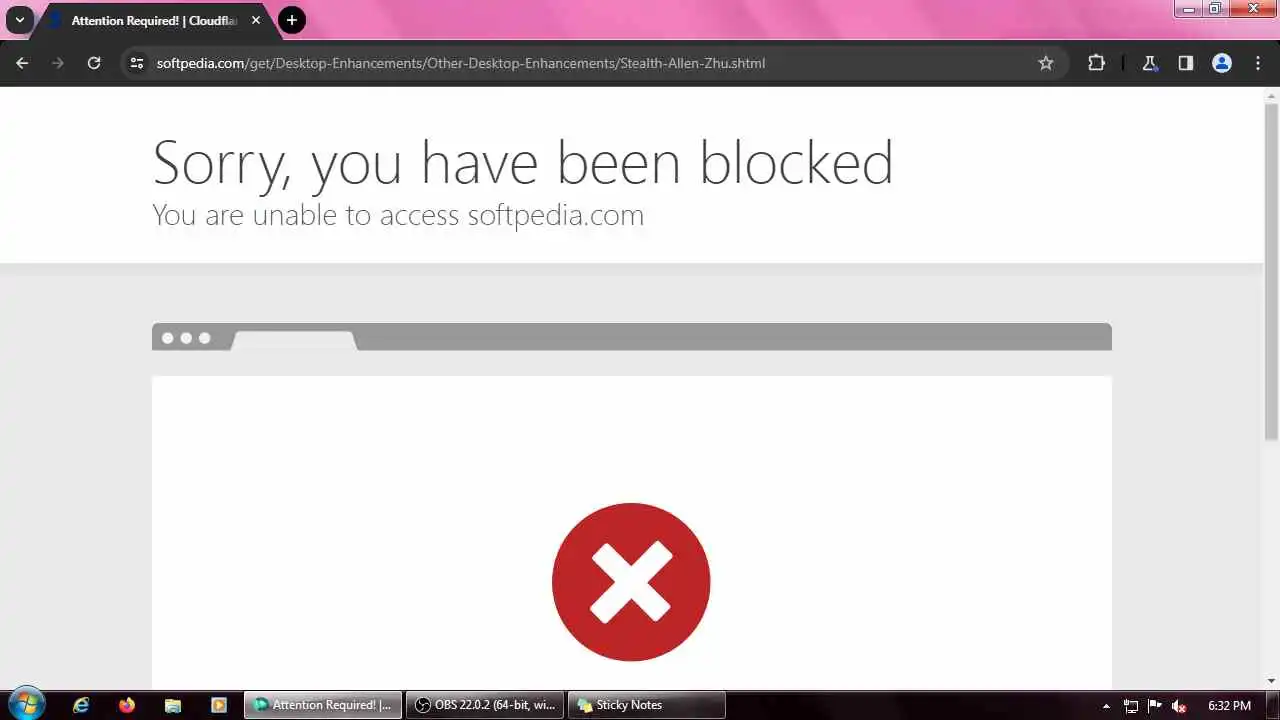
Task: View site information icon in address bar
Action: click(x=137, y=63)
